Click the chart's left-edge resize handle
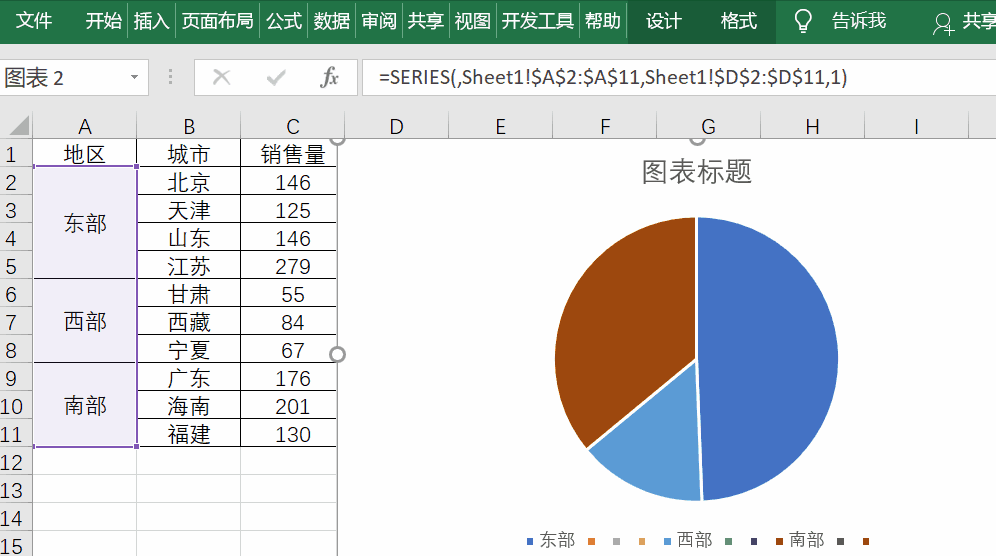 (338, 354)
